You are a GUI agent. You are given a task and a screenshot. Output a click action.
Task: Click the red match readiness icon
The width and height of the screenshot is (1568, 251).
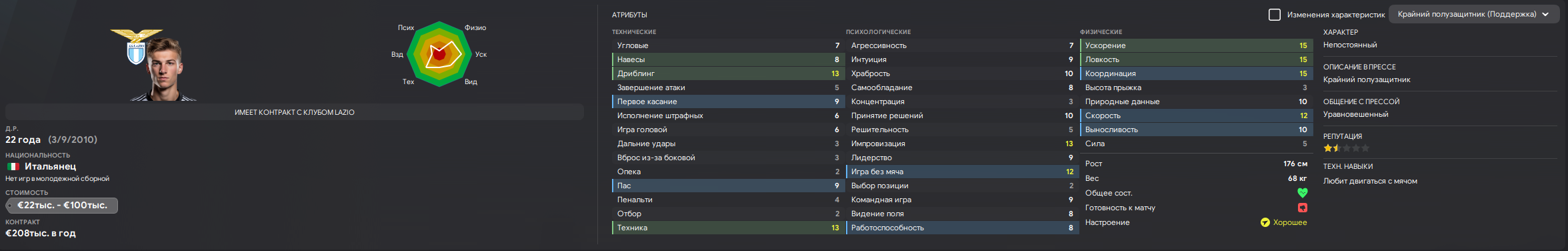pyautogui.click(x=1302, y=208)
